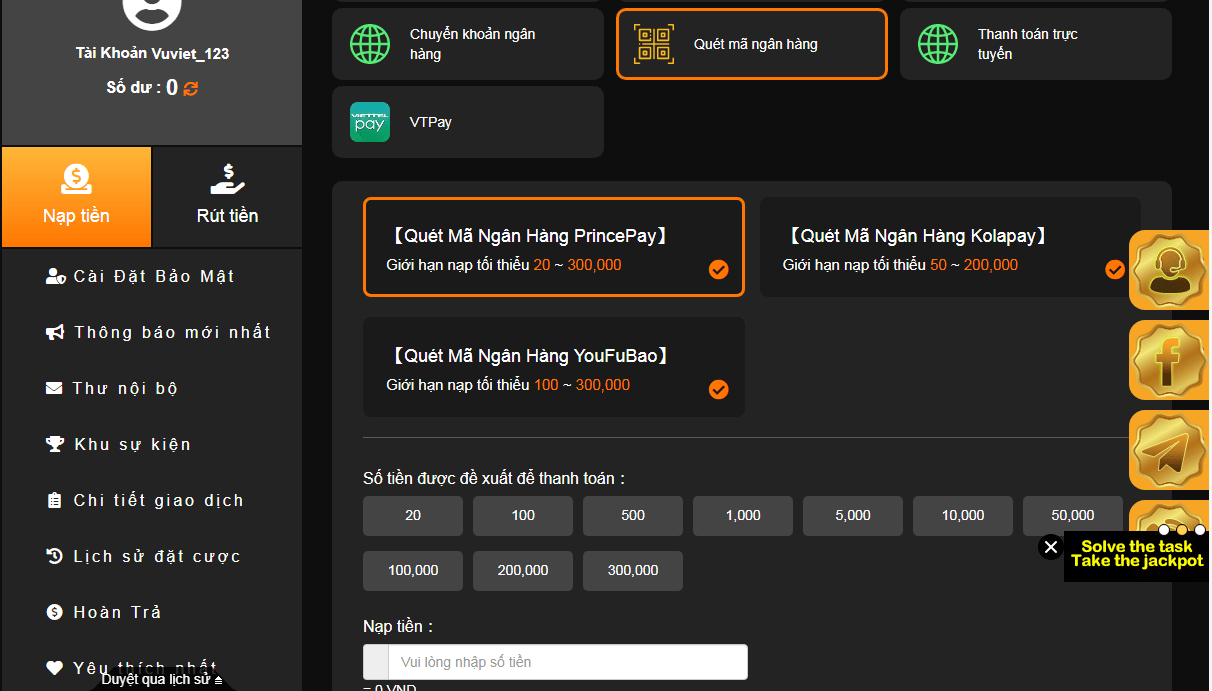
Task: Click the envelope icon beside Thư nội bộ
Action: (x=54, y=388)
